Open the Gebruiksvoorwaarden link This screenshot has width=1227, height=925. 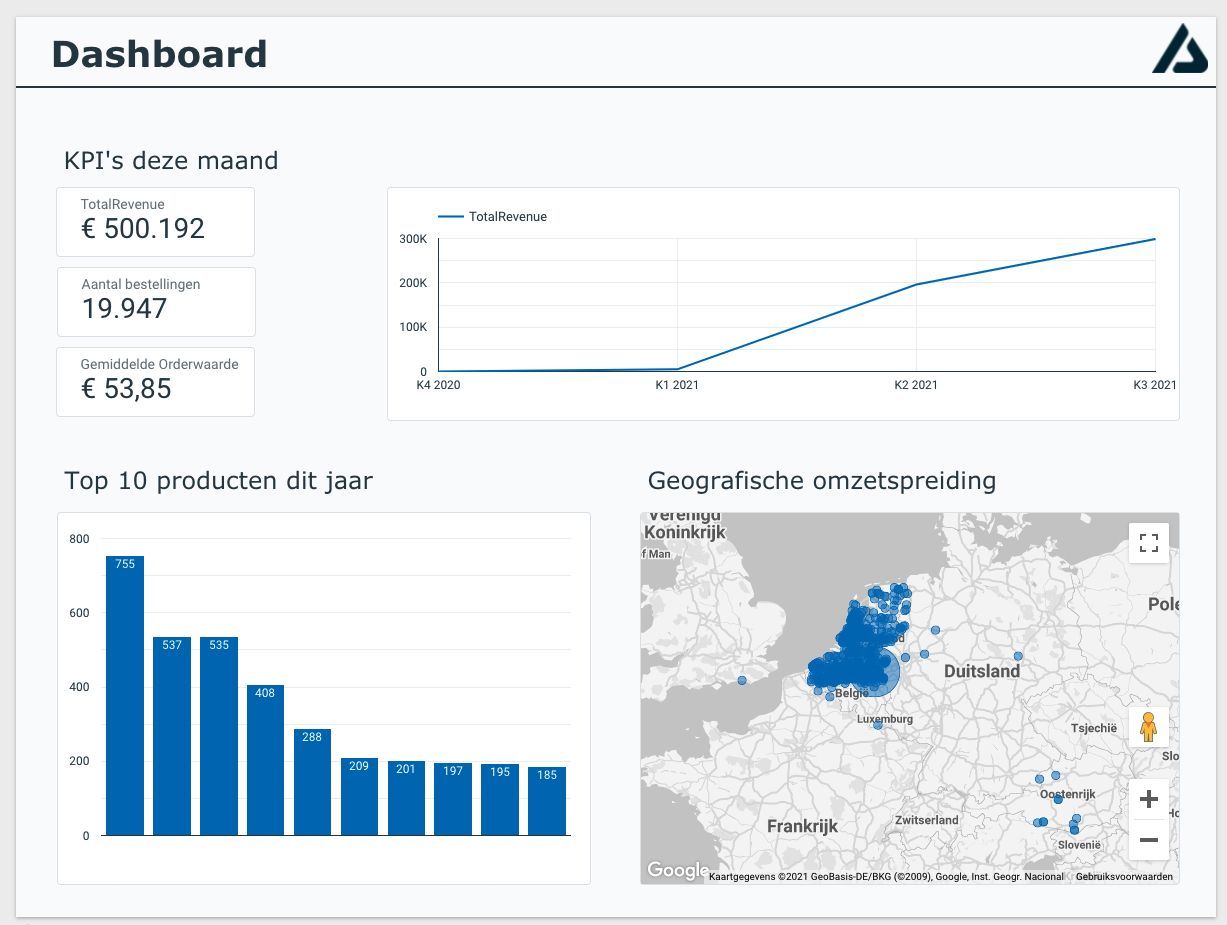click(1124, 876)
